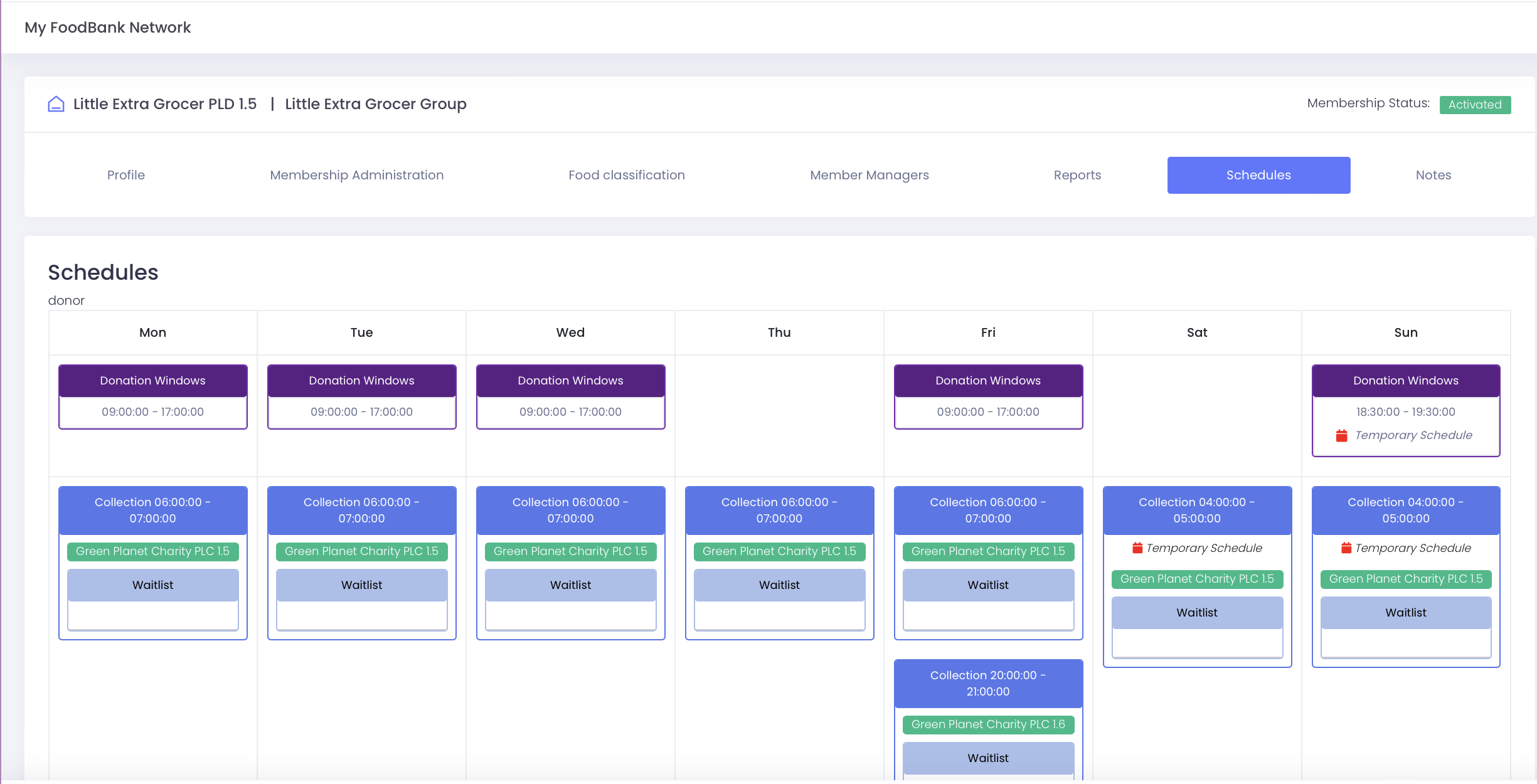
Task: Select Monday Donation Windows block
Action: (x=152, y=381)
